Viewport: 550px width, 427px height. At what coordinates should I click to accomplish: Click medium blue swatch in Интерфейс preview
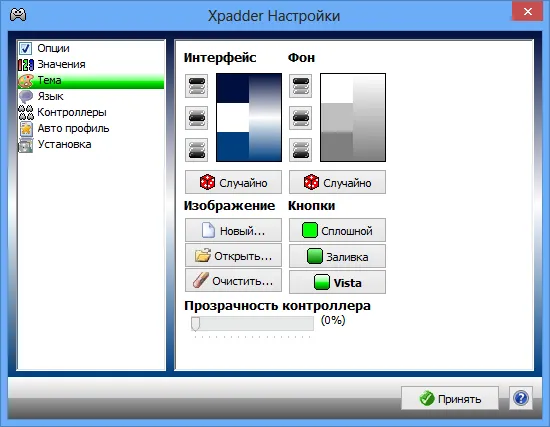coord(233,147)
